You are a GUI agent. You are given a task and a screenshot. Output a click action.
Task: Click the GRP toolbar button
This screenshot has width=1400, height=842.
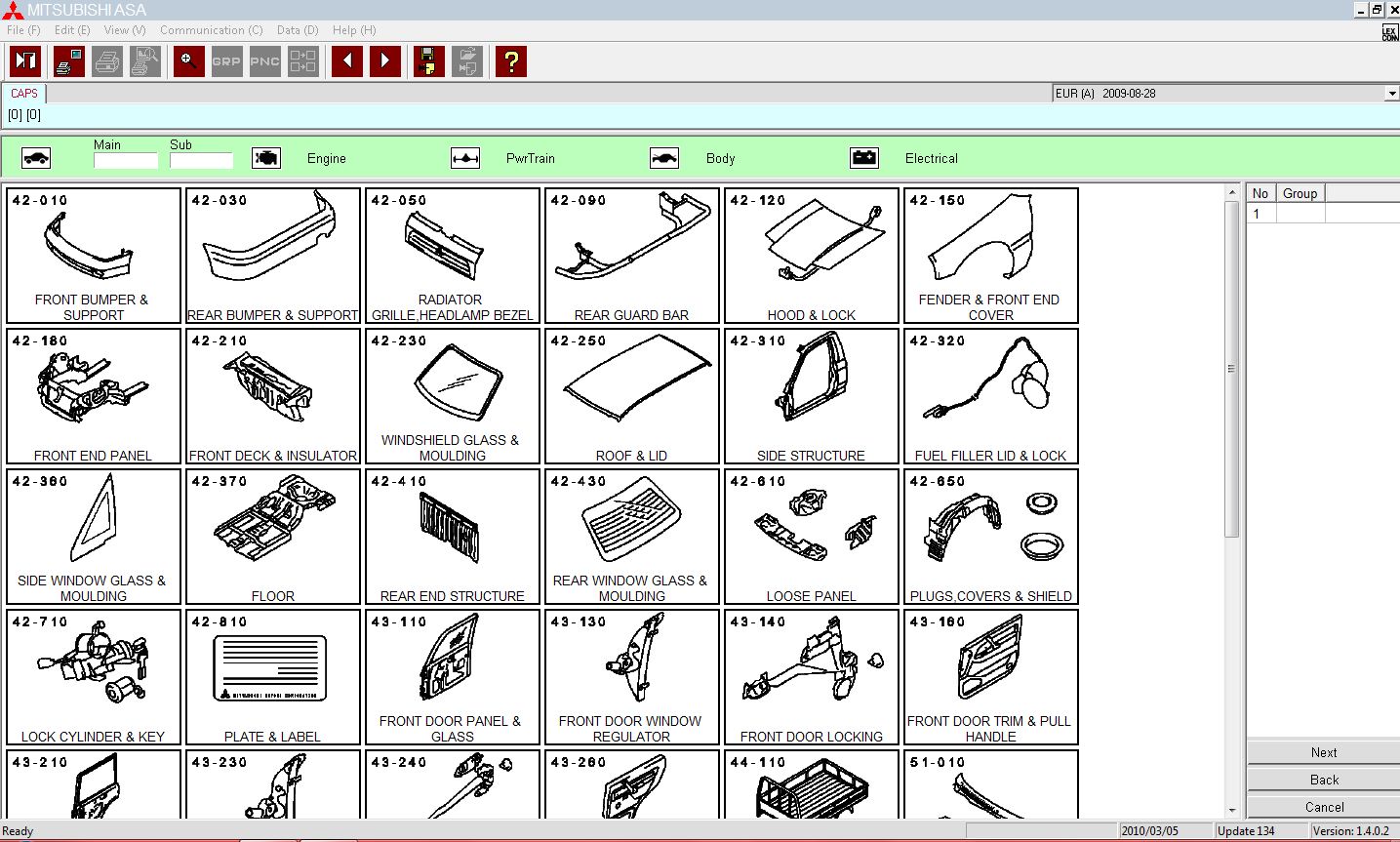pos(226,61)
